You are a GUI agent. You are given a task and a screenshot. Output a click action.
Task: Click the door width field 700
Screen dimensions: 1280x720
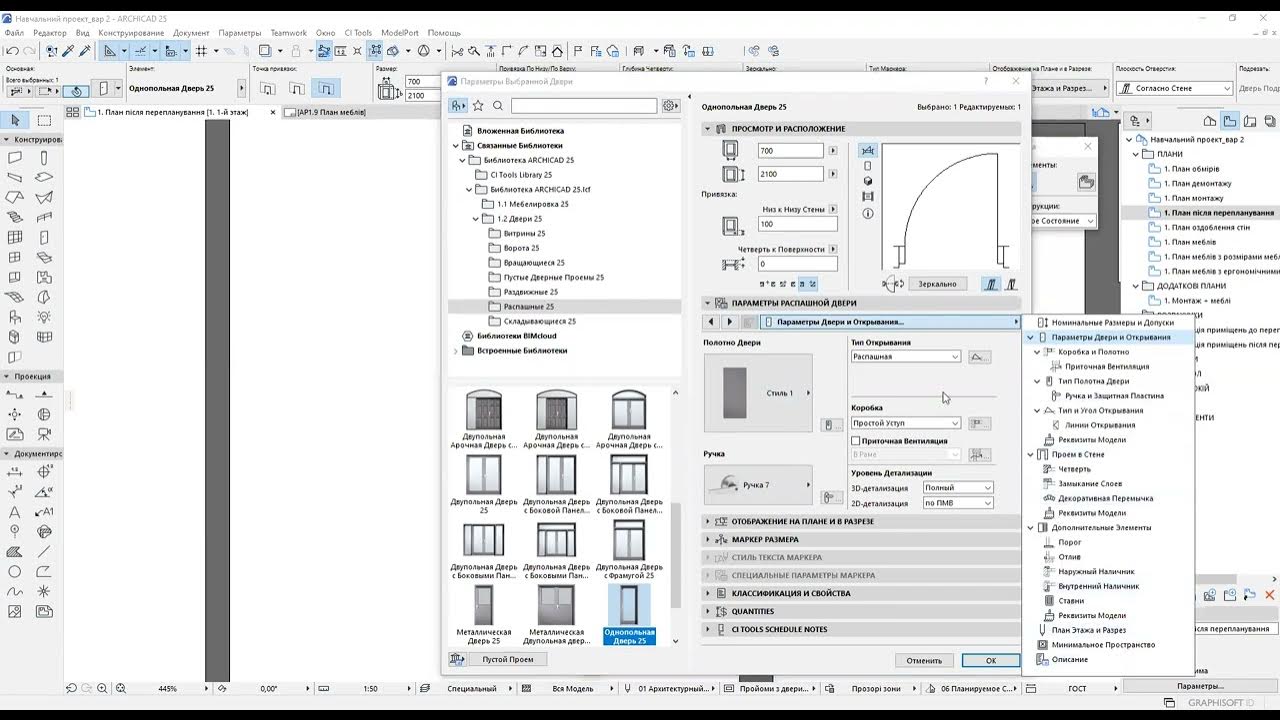[x=790, y=151]
